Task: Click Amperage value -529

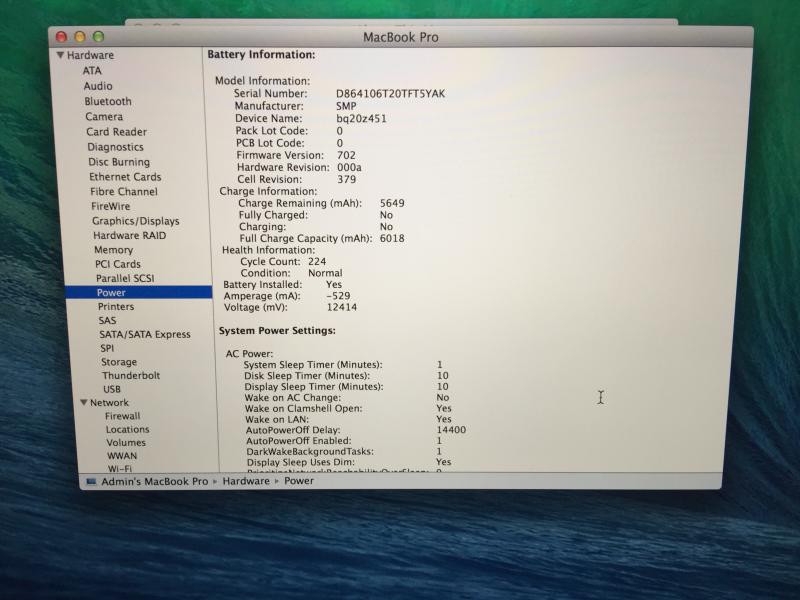Action: (x=338, y=295)
